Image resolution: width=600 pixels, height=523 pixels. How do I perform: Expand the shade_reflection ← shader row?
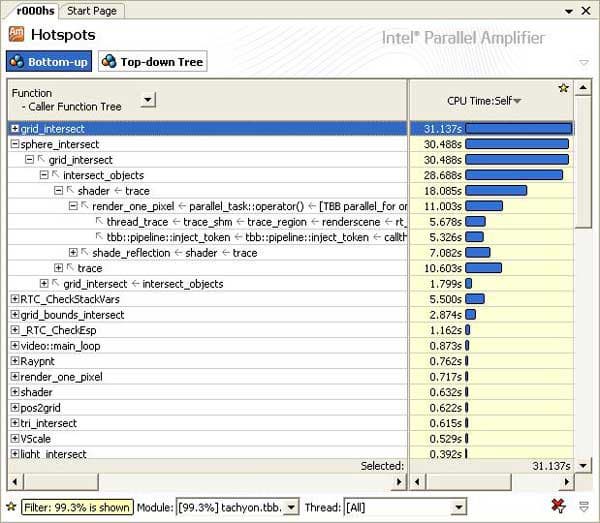(73, 253)
